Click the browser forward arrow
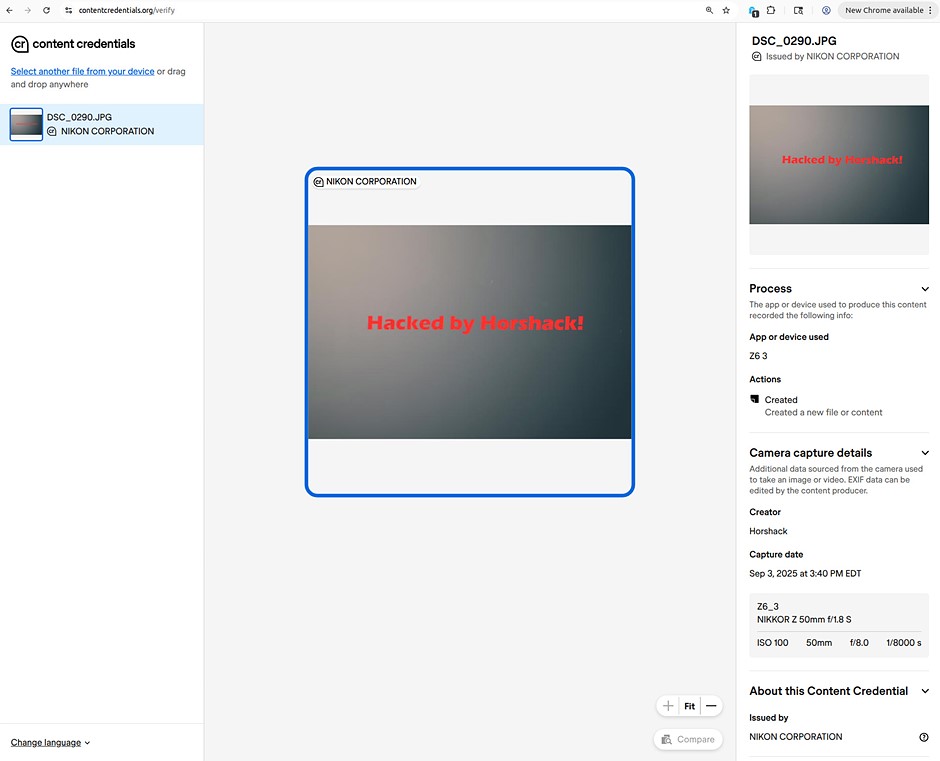 28,10
